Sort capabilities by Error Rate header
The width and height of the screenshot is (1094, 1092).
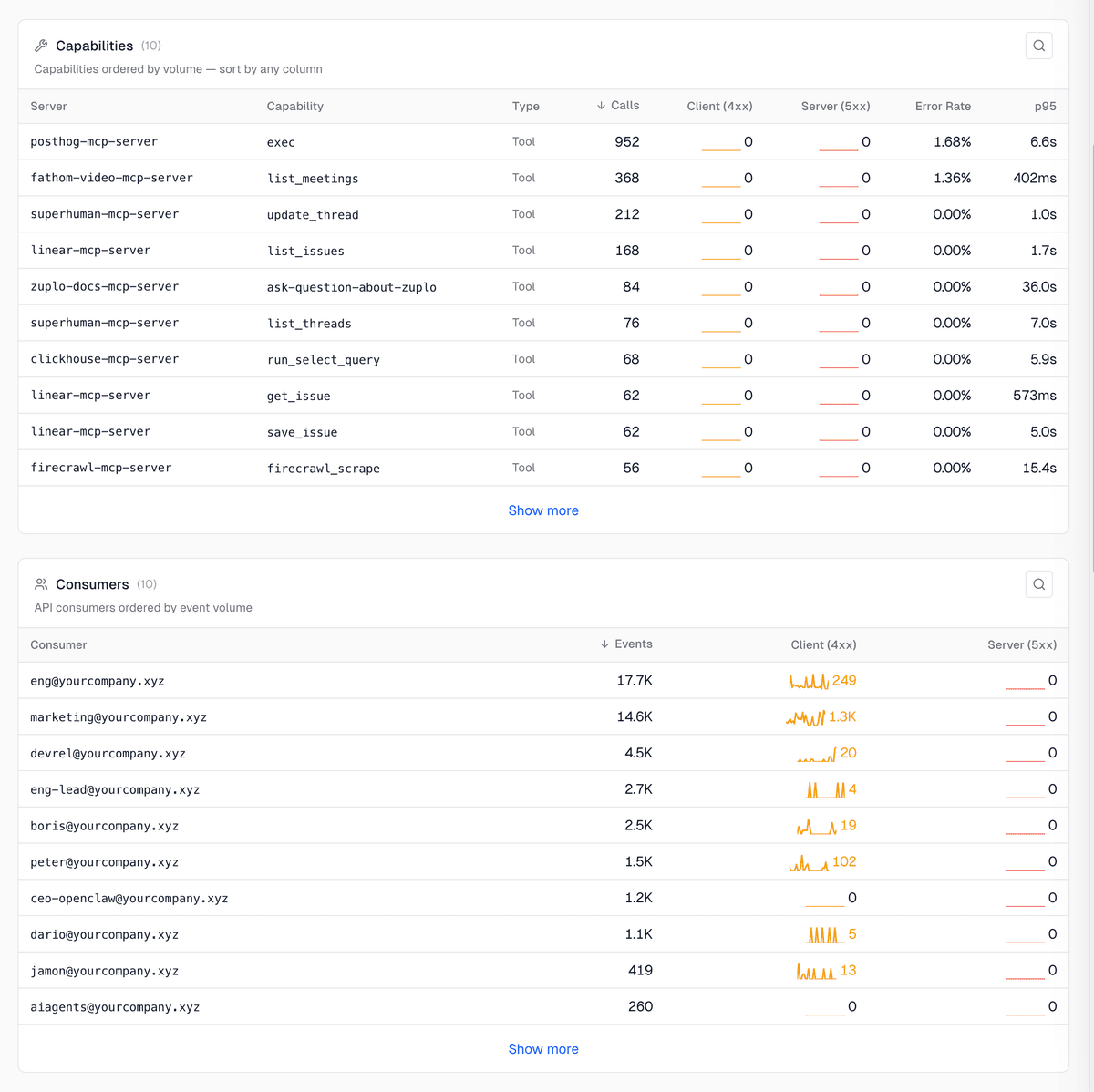click(x=943, y=107)
